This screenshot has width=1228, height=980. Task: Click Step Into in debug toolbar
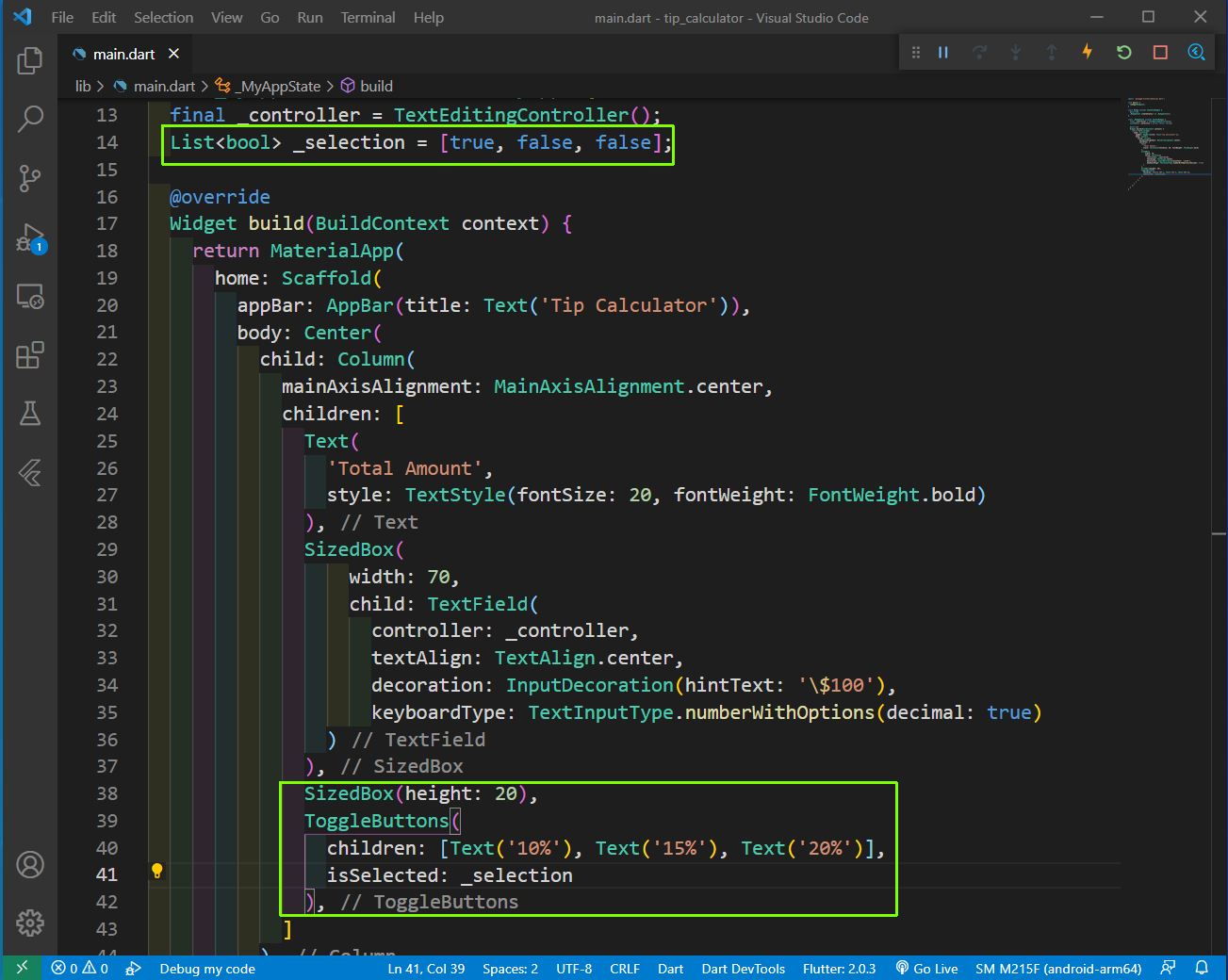(1016, 53)
